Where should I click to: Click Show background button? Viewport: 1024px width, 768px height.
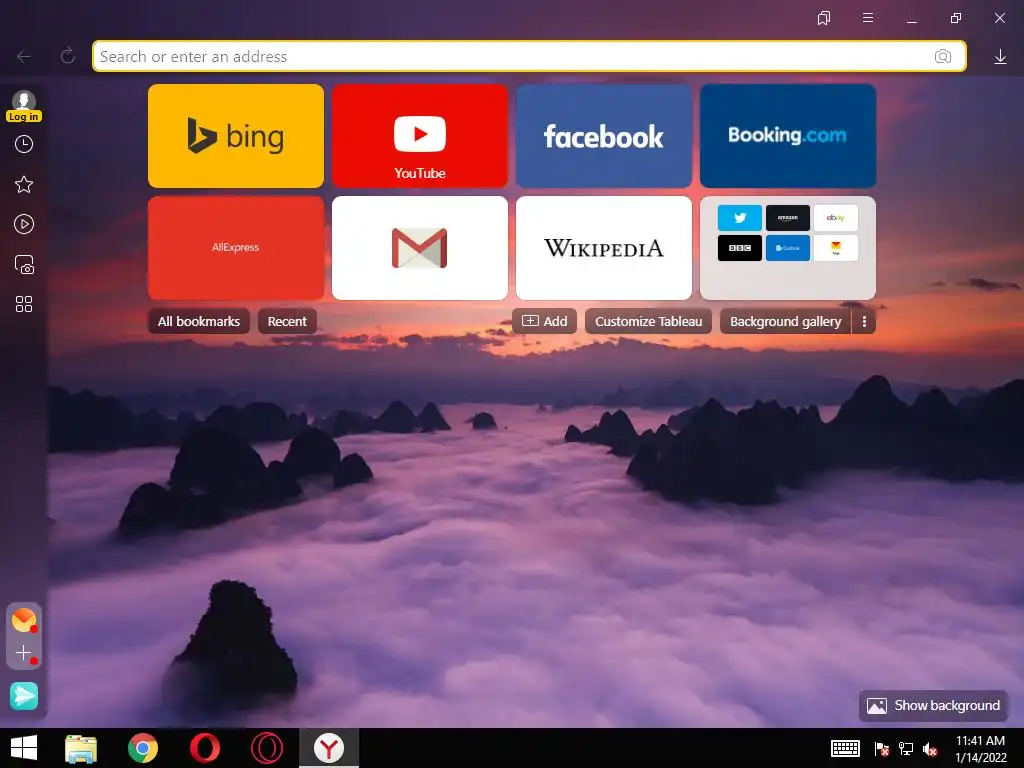(933, 705)
